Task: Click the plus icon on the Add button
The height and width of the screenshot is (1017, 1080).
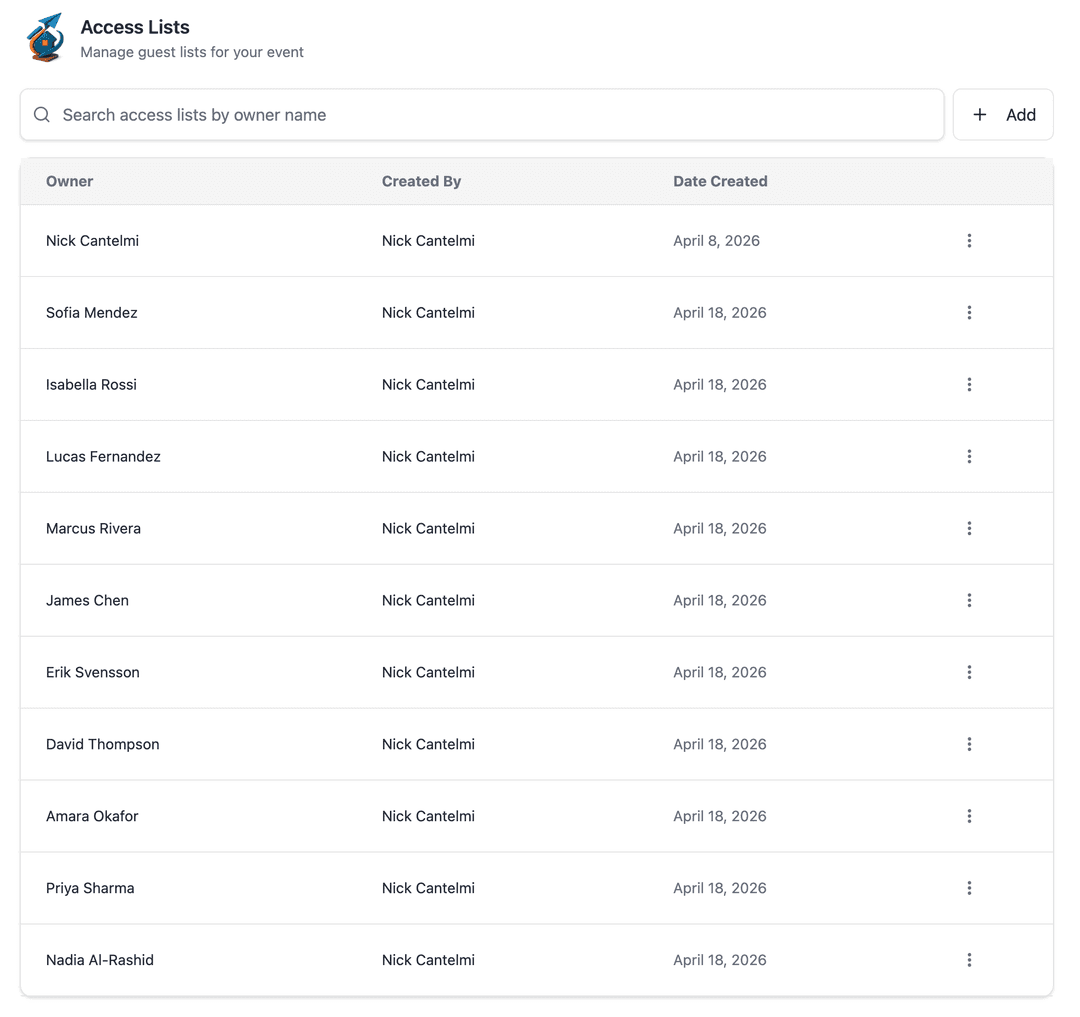Action: (x=980, y=114)
